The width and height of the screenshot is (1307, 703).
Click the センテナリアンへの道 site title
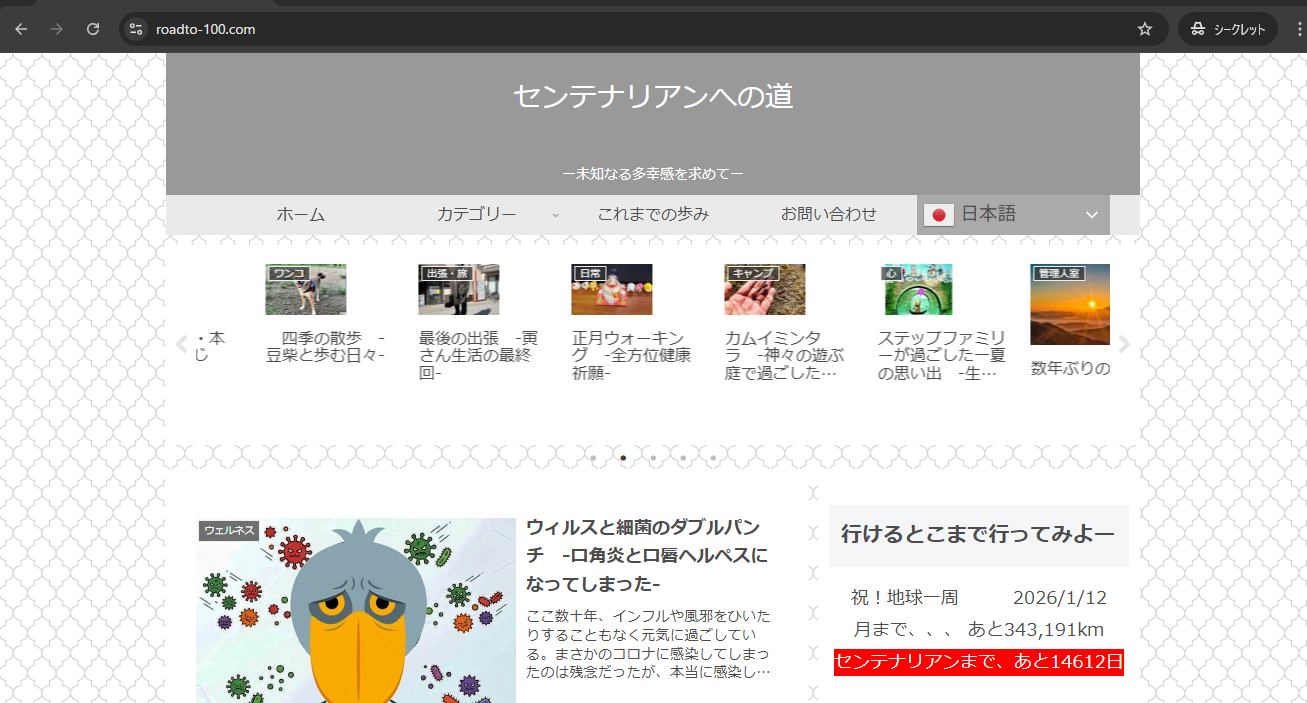(653, 96)
